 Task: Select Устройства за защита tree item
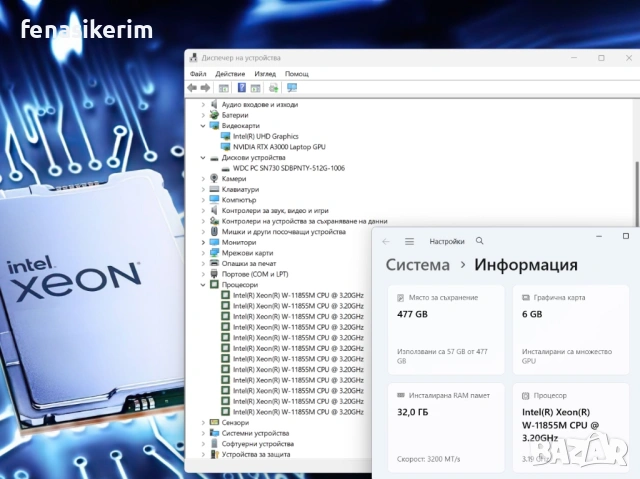click(x=256, y=455)
